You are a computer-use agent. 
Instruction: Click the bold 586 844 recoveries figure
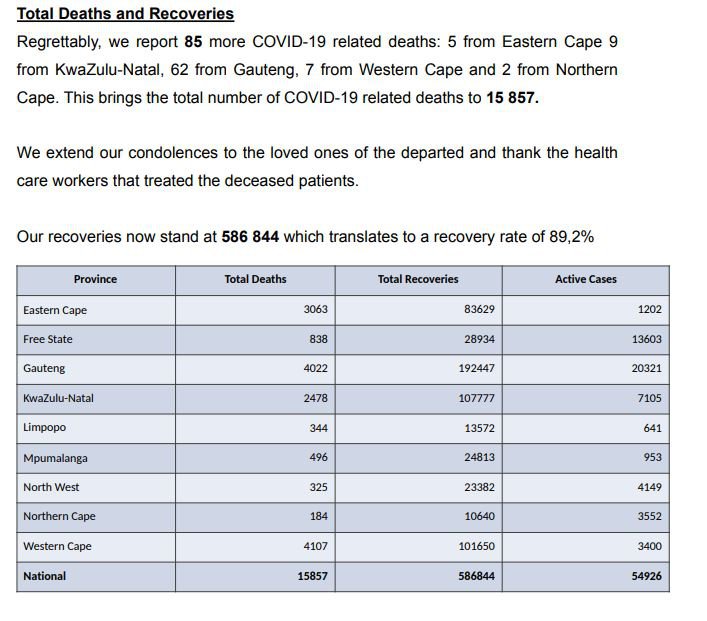[250, 237]
